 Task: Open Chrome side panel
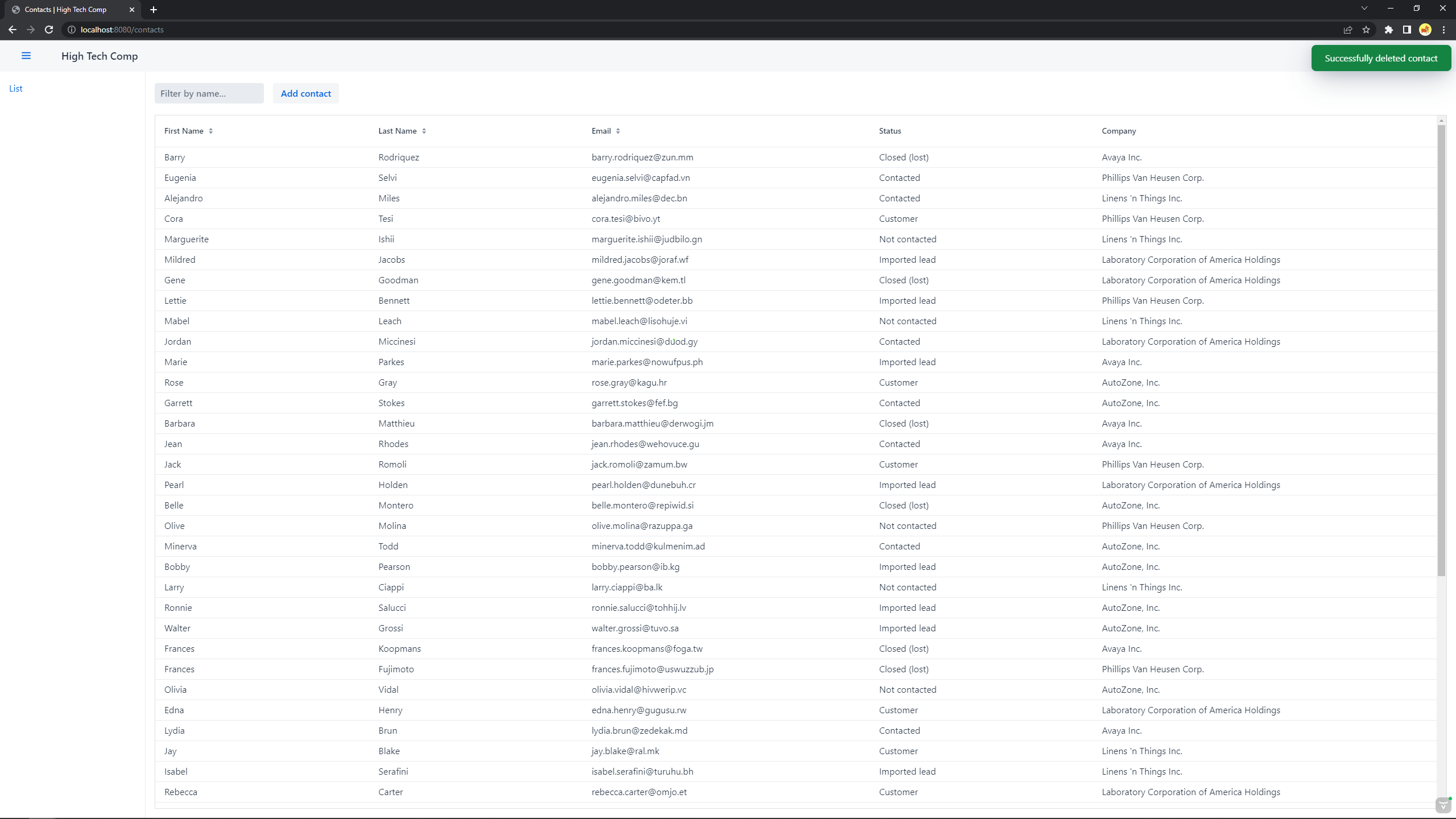(1407, 30)
